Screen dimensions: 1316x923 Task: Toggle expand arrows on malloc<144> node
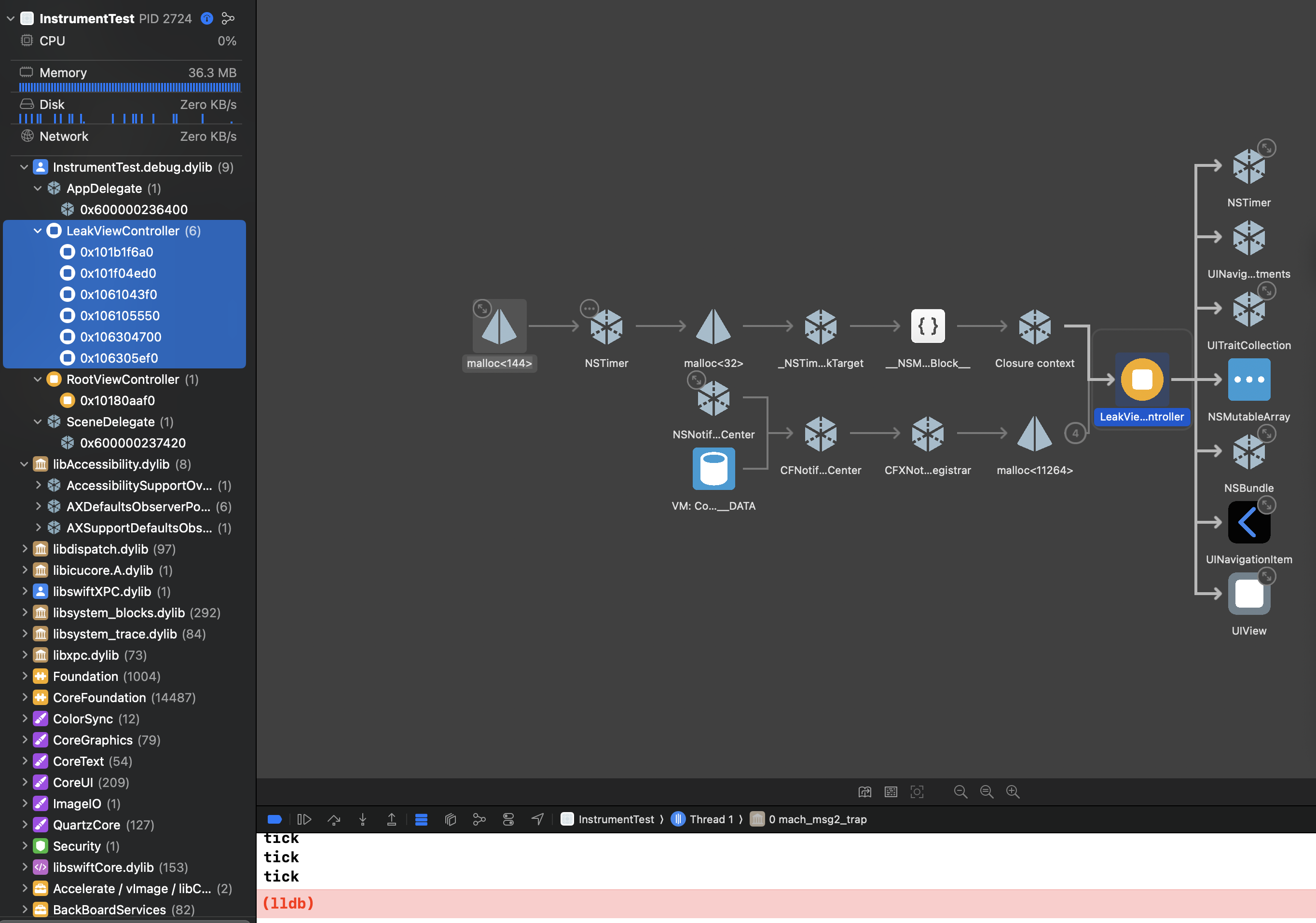click(x=482, y=308)
